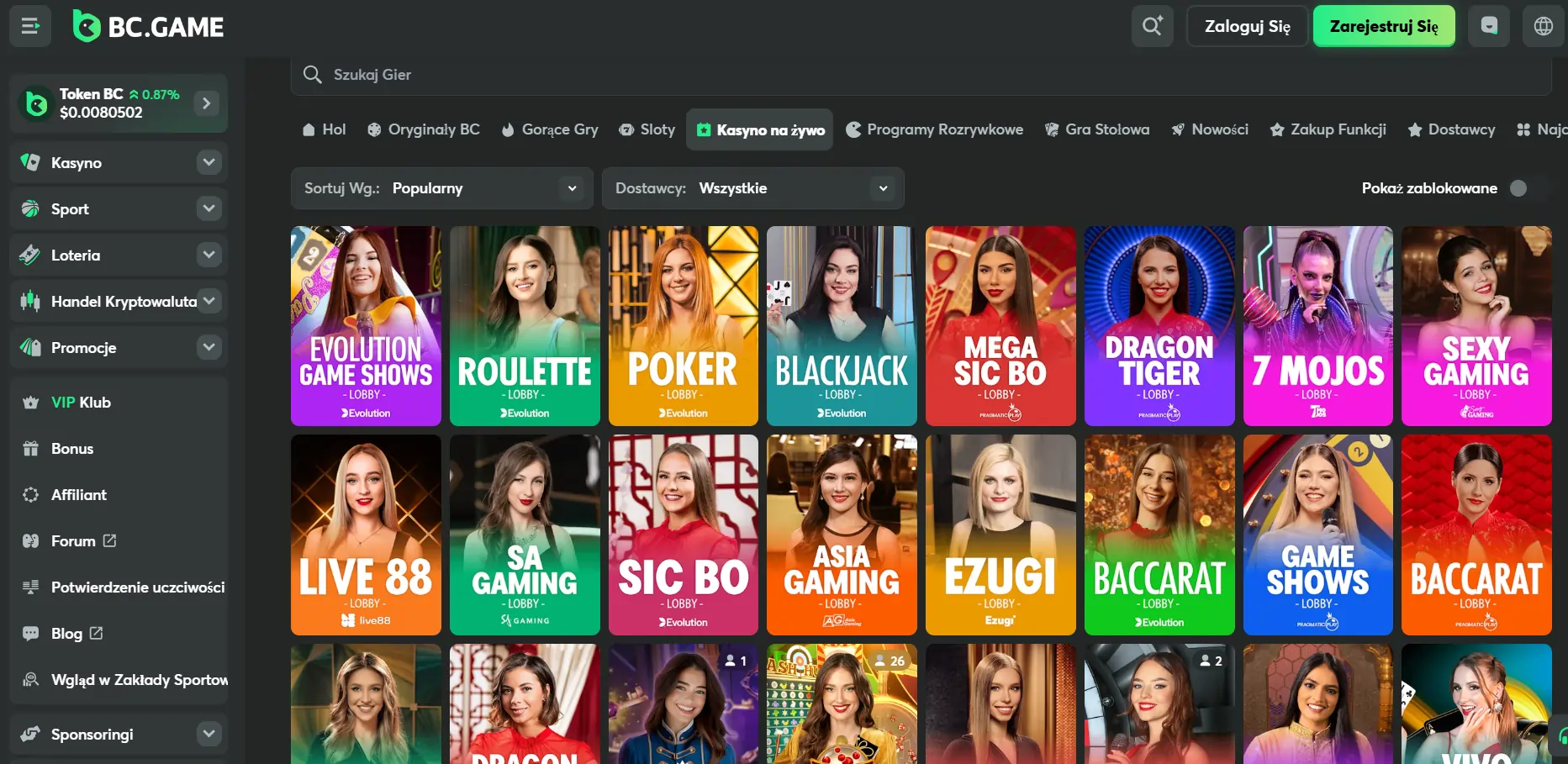Open the Roulette lobby thumbnail
The height and width of the screenshot is (764, 1568).
coord(525,326)
